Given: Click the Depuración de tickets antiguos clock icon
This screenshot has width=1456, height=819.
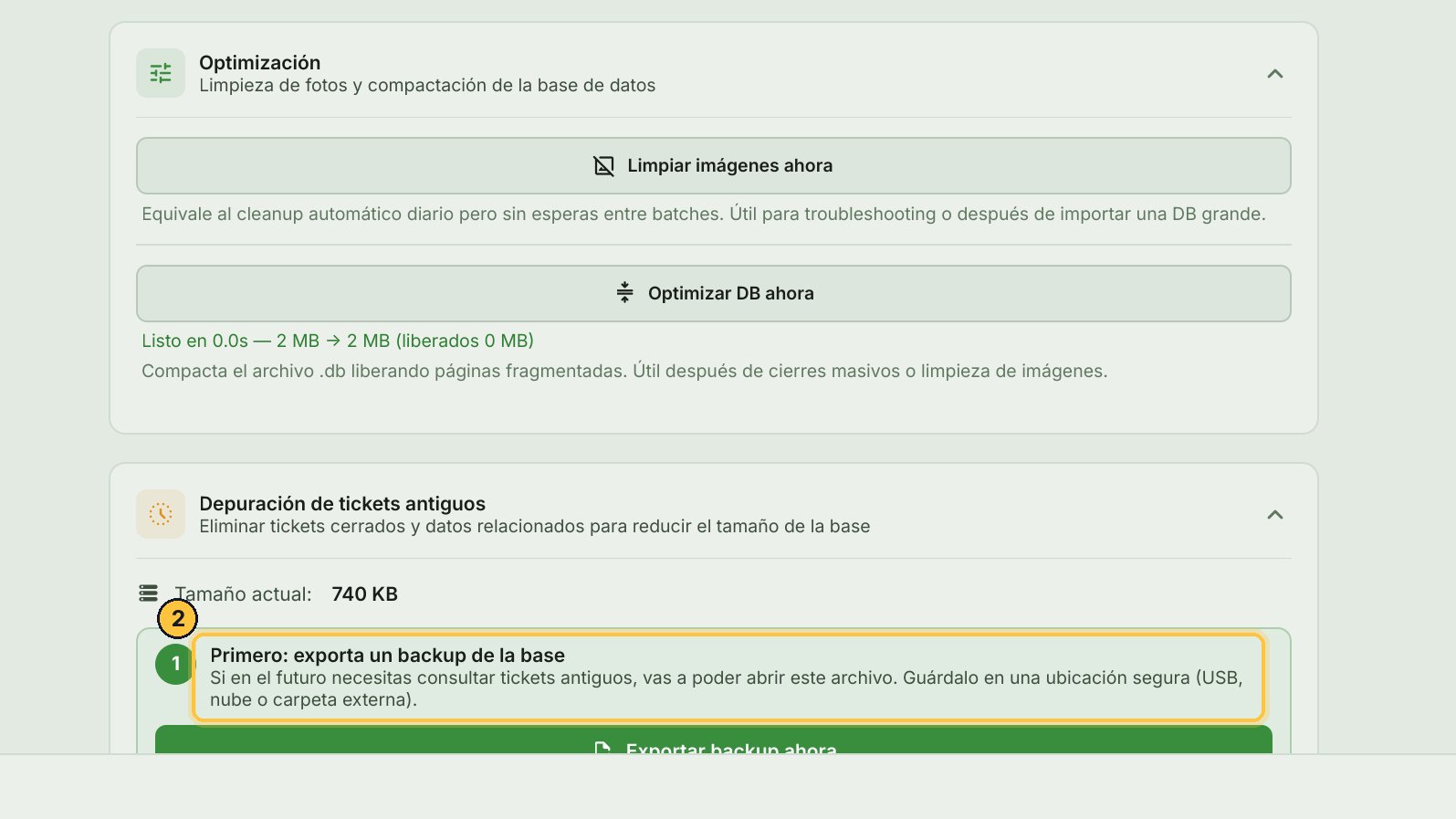Looking at the screenshot, I should [x=161, y=514].
